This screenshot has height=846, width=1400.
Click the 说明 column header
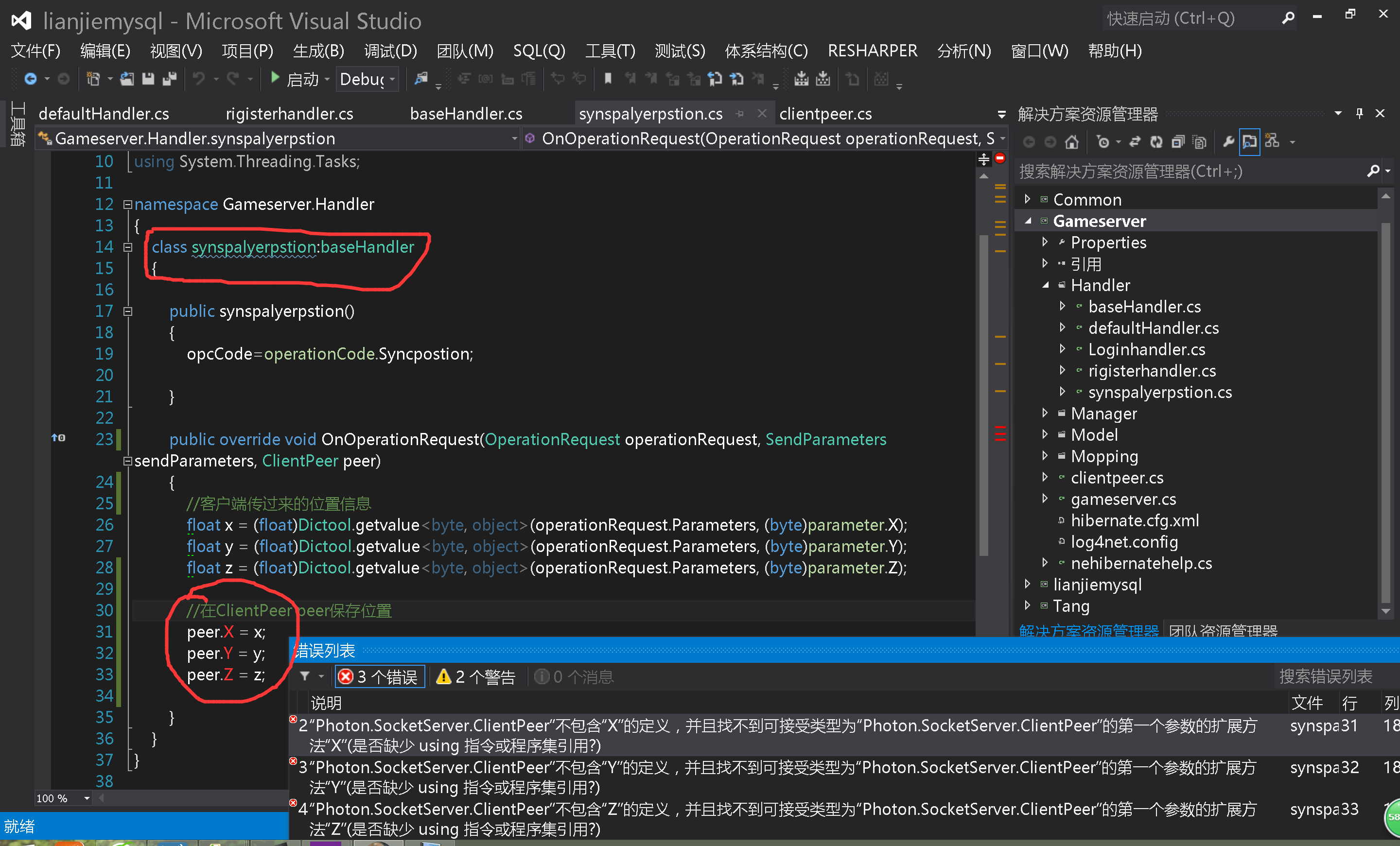click(326, 703)
